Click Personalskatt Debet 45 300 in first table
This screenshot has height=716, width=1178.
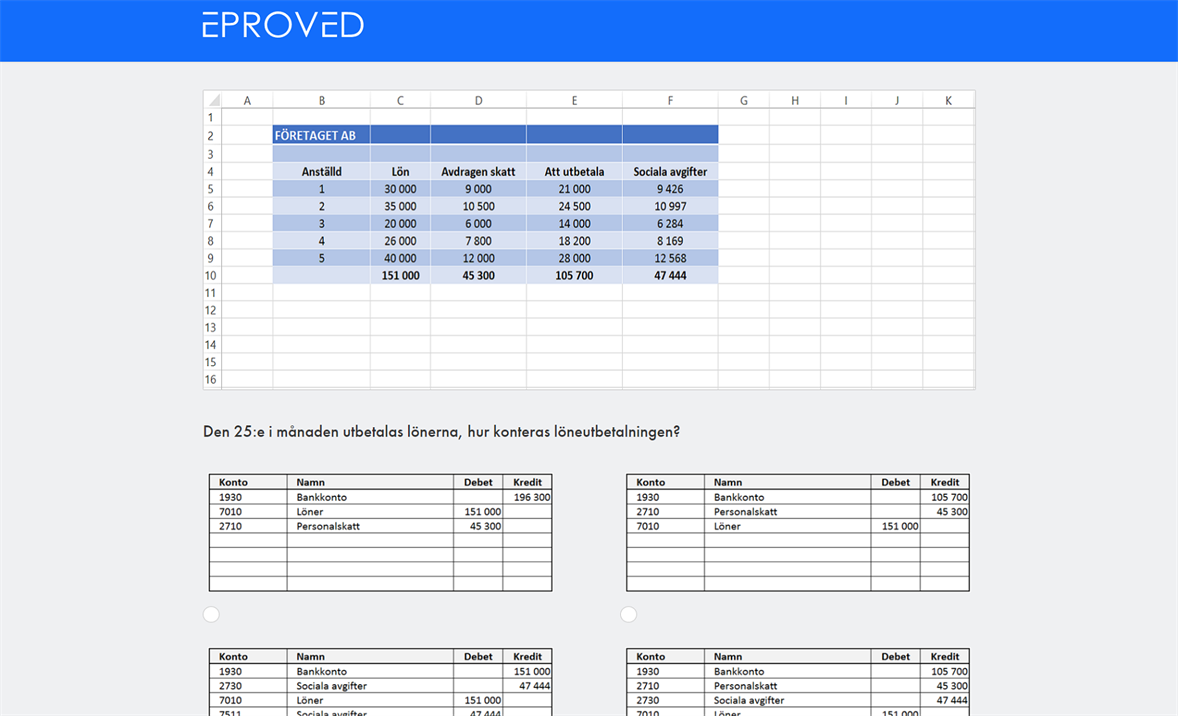(478, 526)
